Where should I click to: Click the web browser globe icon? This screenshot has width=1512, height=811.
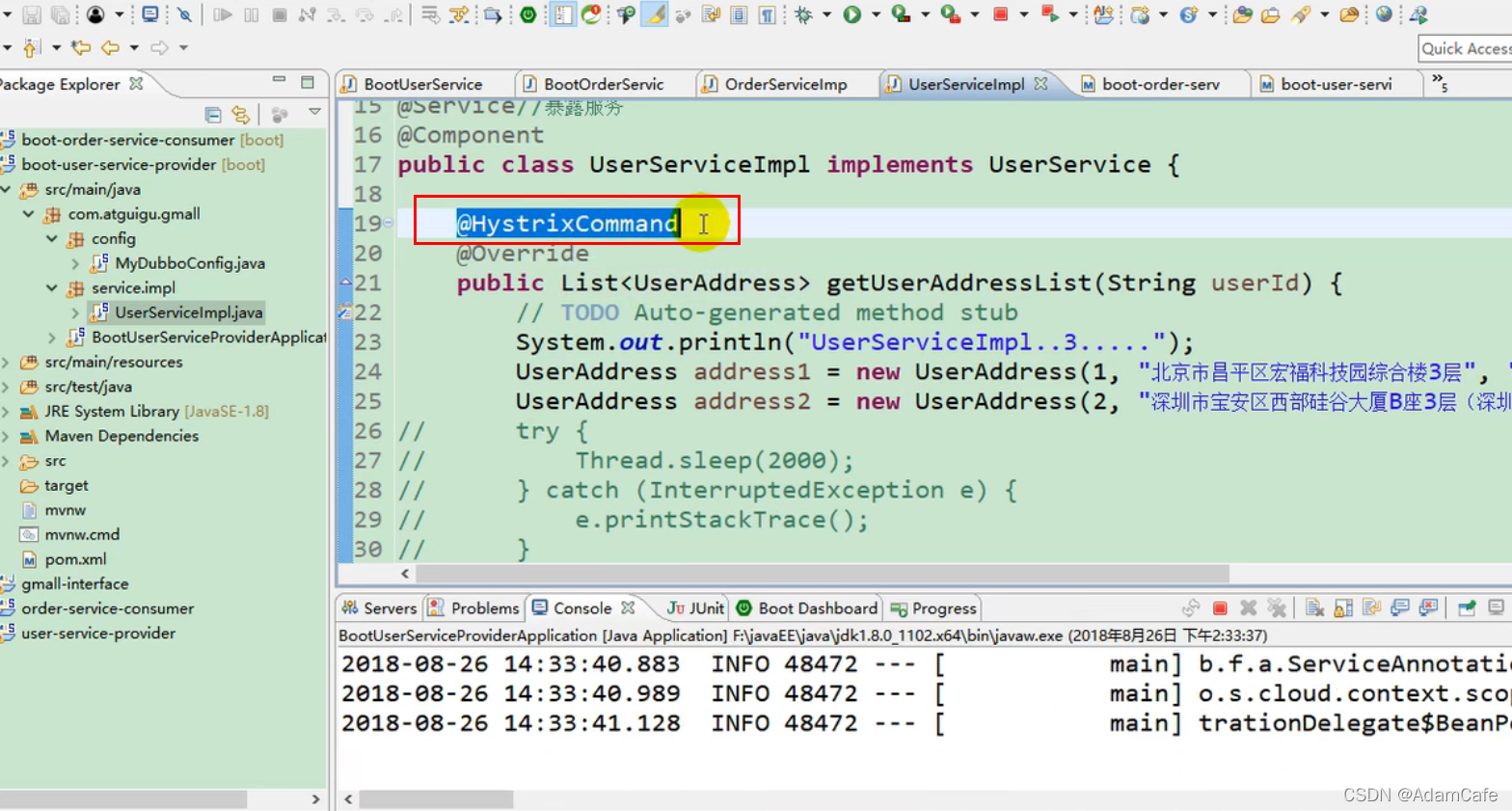point(1384,14)
